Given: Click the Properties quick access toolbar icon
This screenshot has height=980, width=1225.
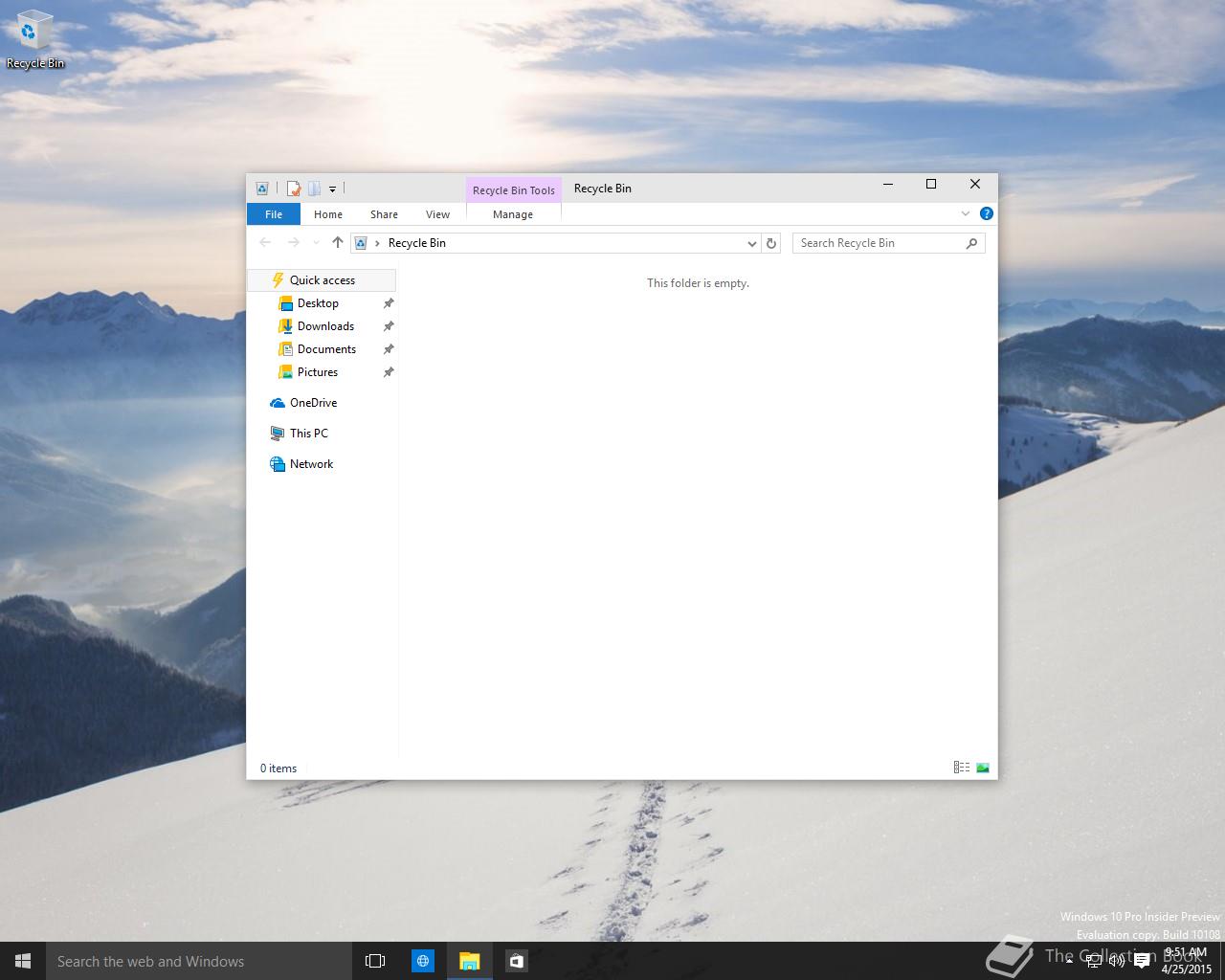Looking at the screenshot, I should (x=294, y=189).
